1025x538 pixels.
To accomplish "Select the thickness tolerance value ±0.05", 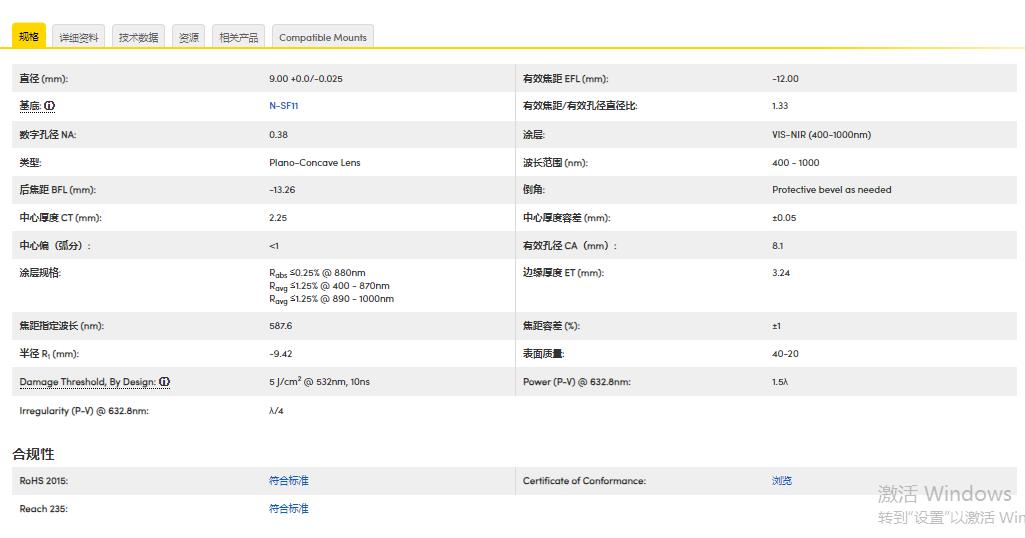I will [784, 218].
